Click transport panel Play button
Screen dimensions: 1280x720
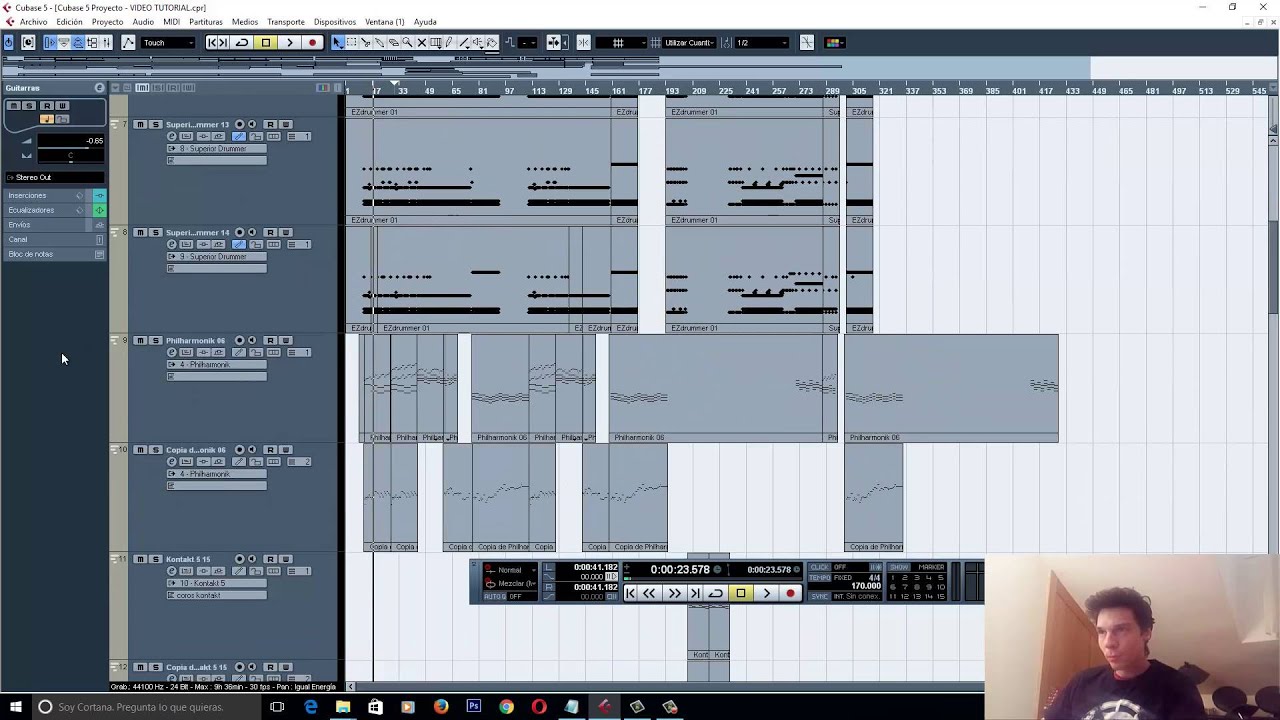point(766,593)
